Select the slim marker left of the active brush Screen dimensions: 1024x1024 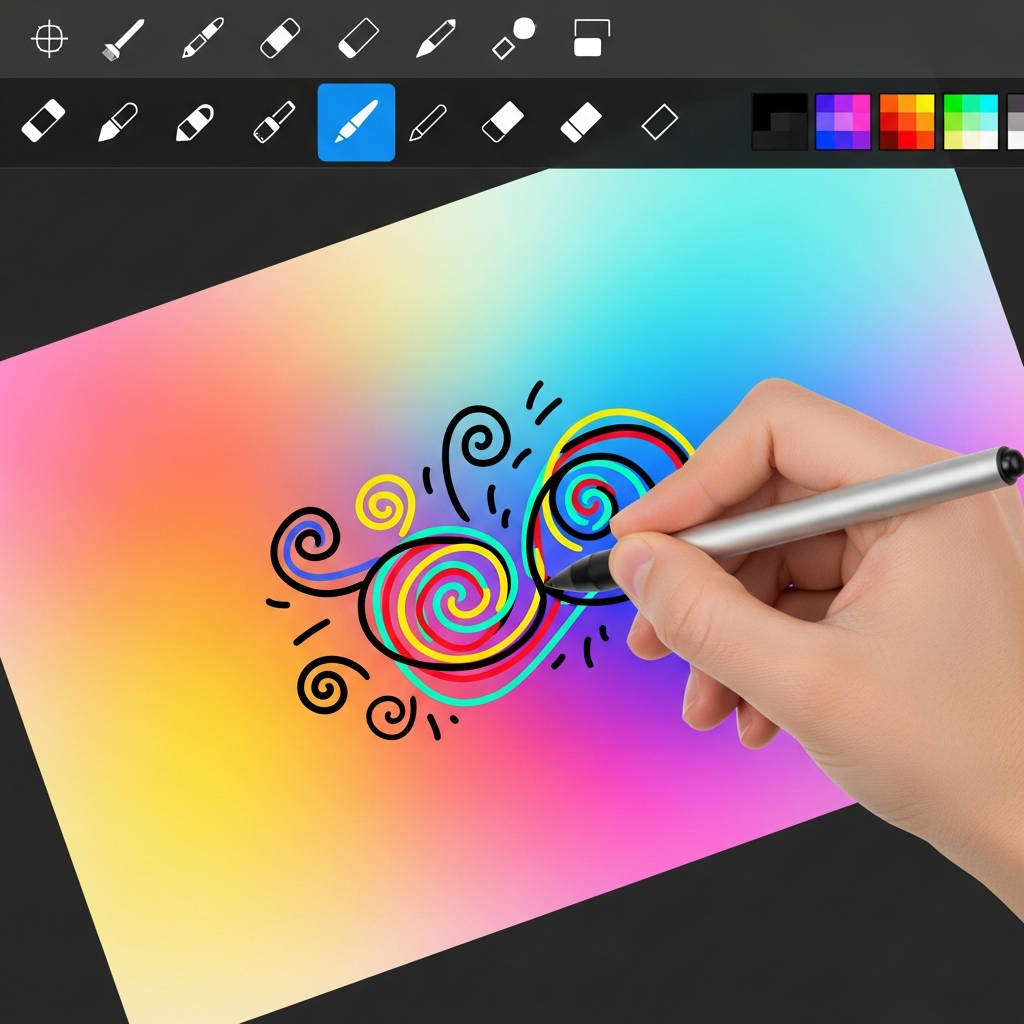274,122
